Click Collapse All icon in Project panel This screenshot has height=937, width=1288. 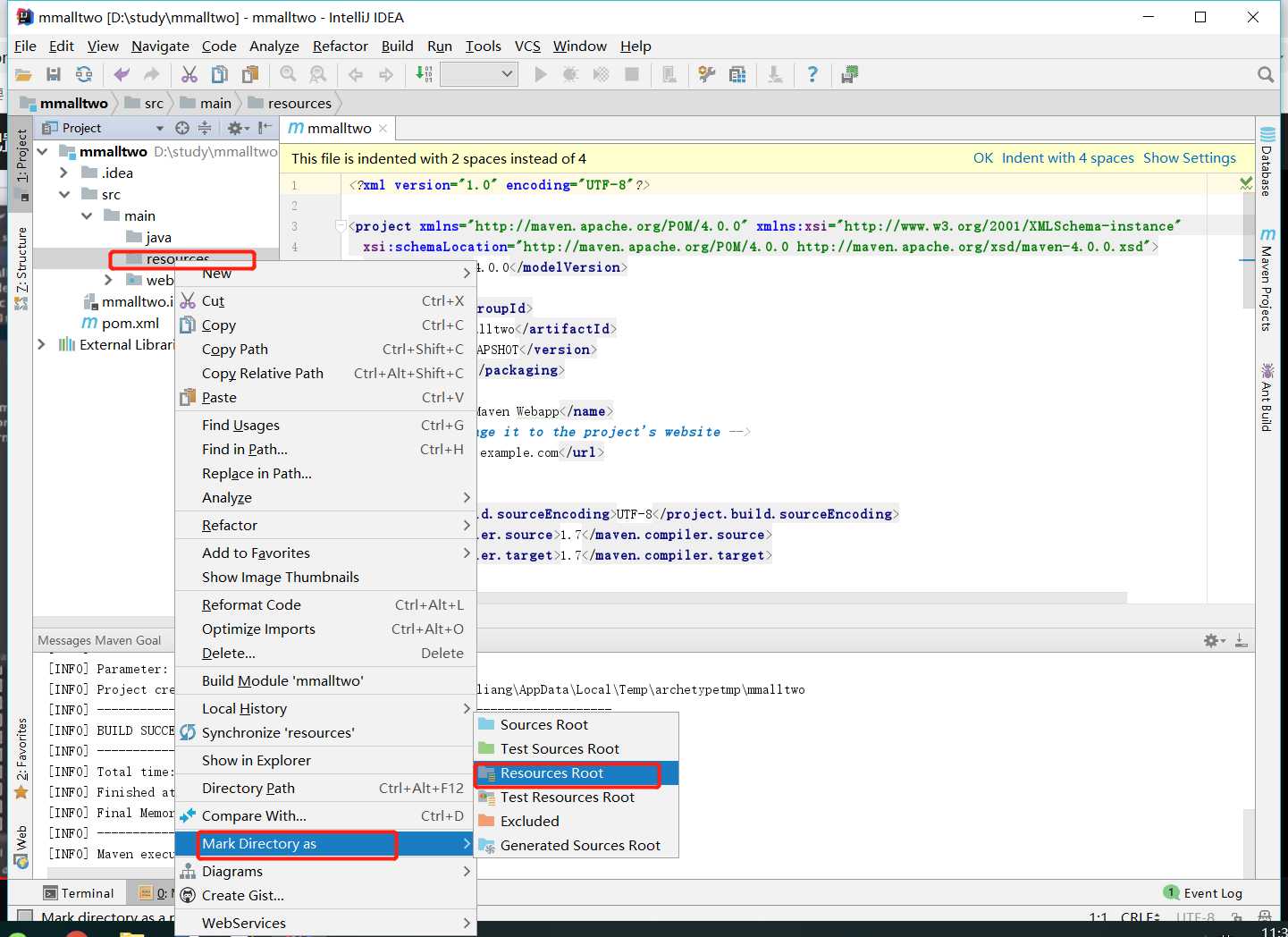(x=205, y=128)
